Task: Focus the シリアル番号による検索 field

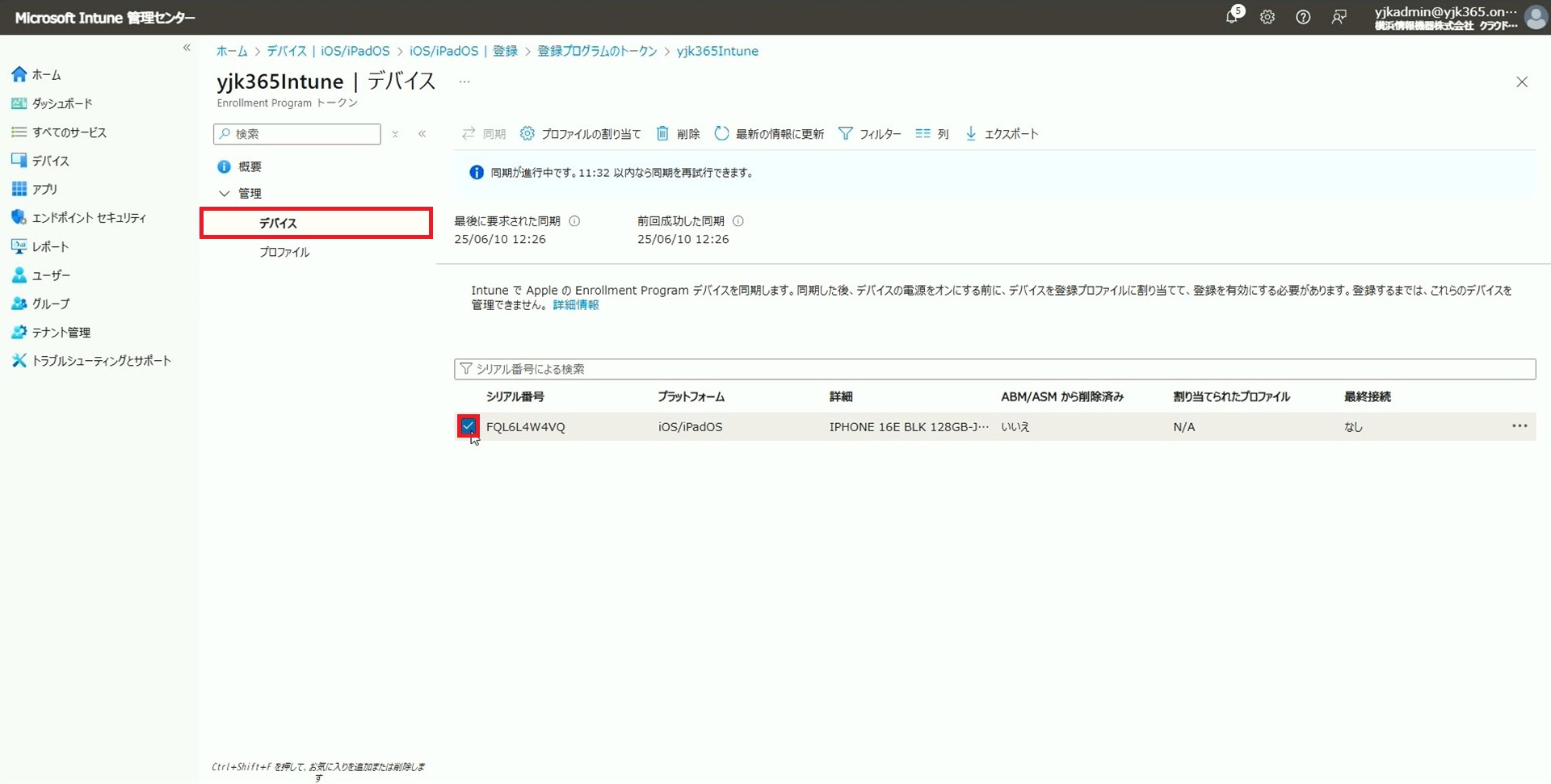Action: click(x=994, y=369)
